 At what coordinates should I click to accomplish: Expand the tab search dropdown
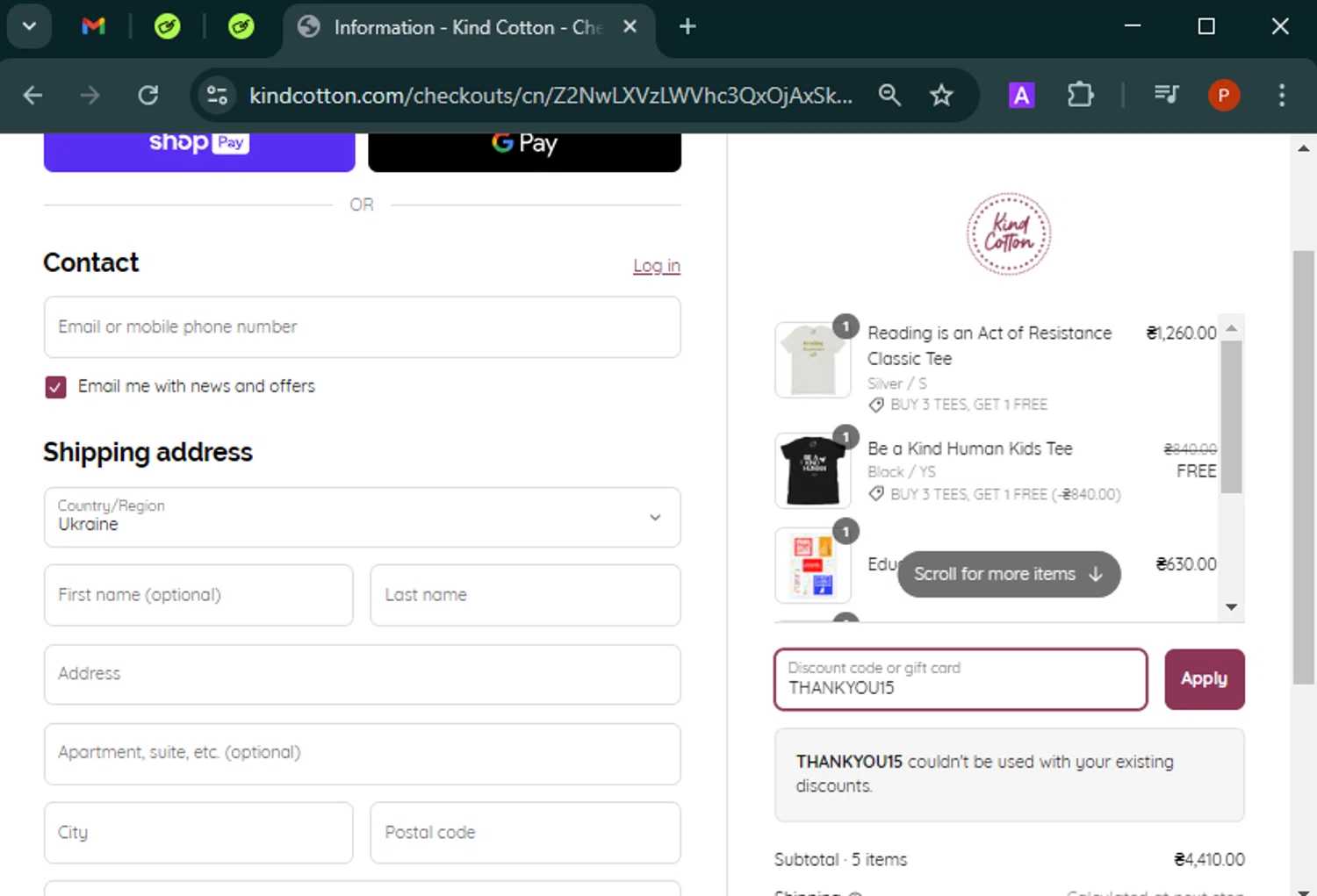(29, 26)
